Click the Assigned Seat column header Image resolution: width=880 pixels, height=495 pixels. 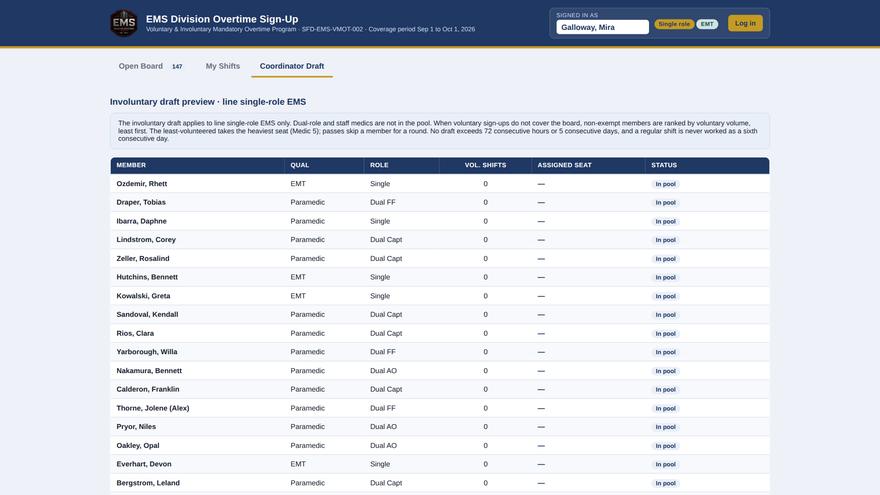[x=564, y=165]
